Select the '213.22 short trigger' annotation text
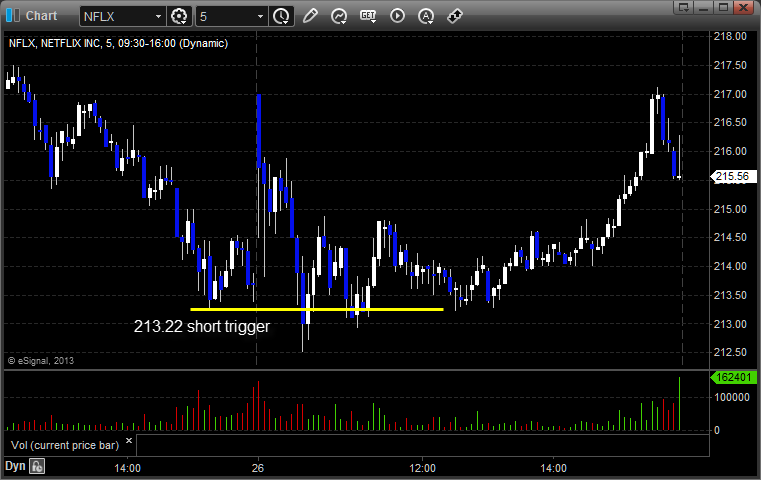 (x=201, y=326)
